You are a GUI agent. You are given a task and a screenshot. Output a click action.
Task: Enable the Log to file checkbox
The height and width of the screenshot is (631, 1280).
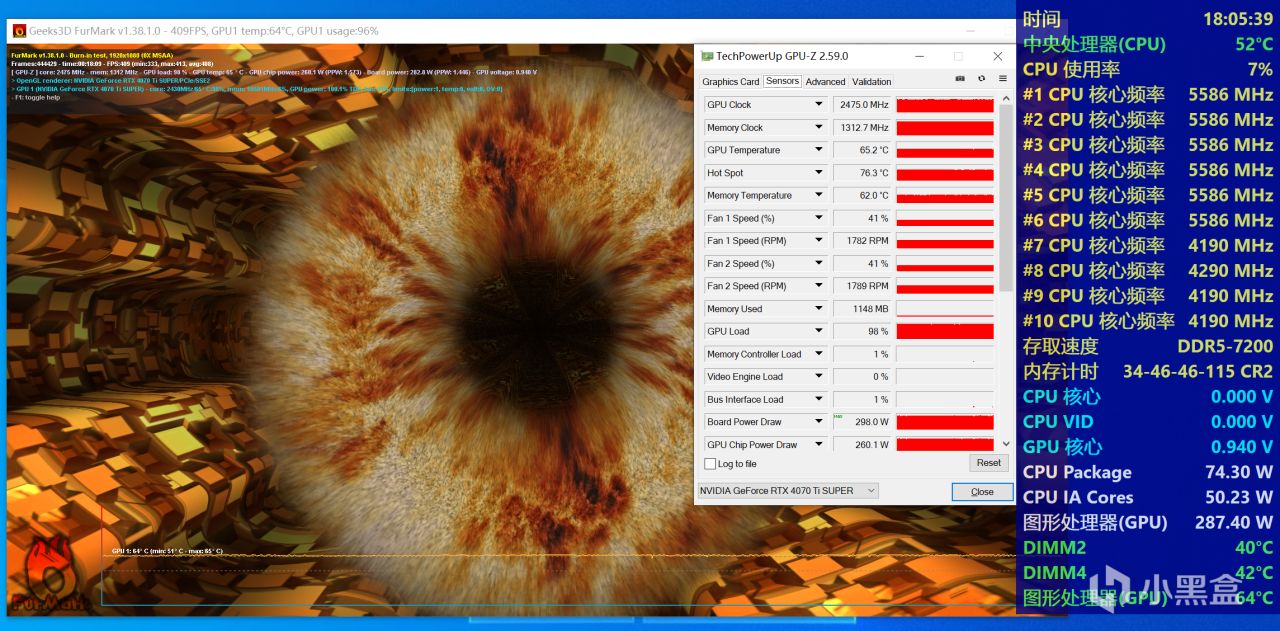pyautogui.click(x=710, y=464)
